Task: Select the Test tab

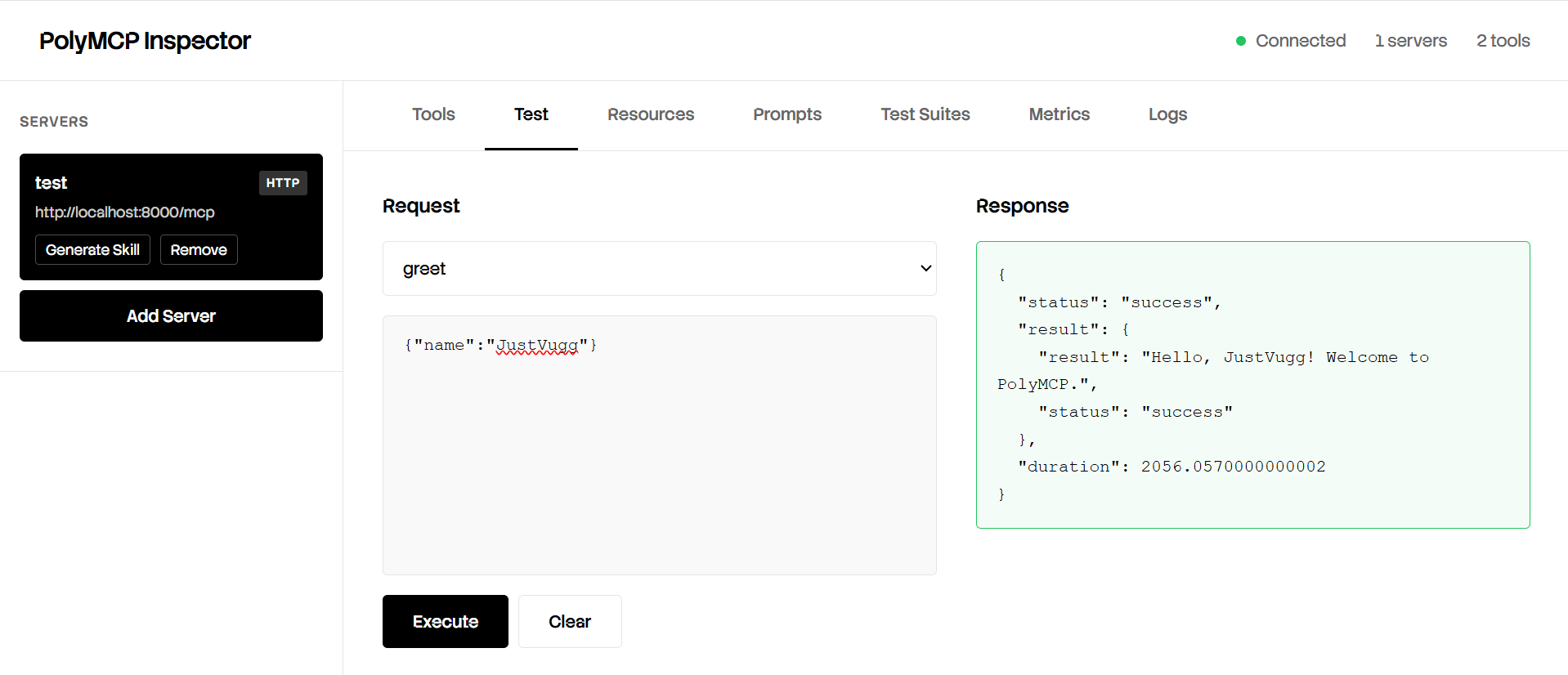Action: (x=531, y=114)
